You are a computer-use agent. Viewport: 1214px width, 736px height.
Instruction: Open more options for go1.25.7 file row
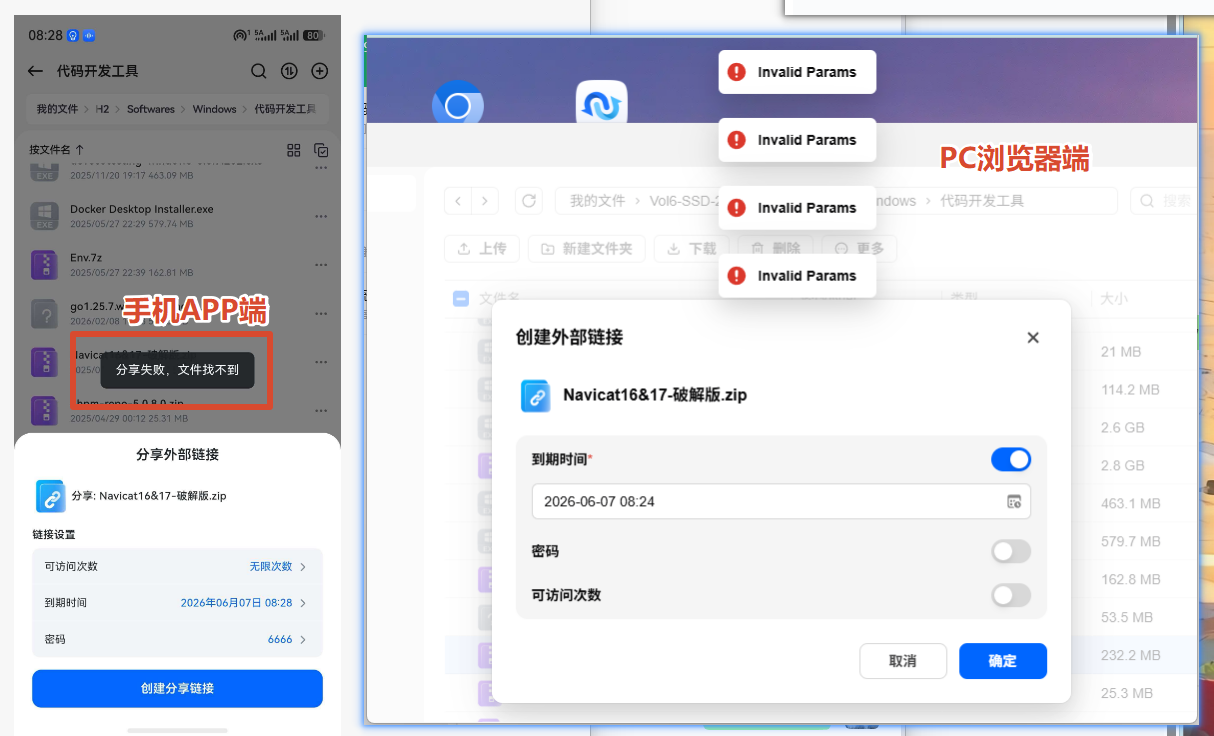(x=321, y=312)
